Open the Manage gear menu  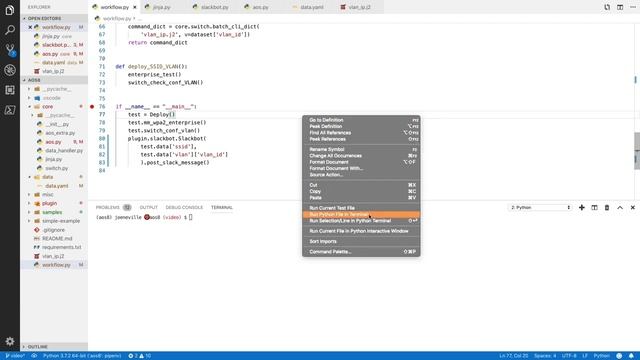point(10,341)
